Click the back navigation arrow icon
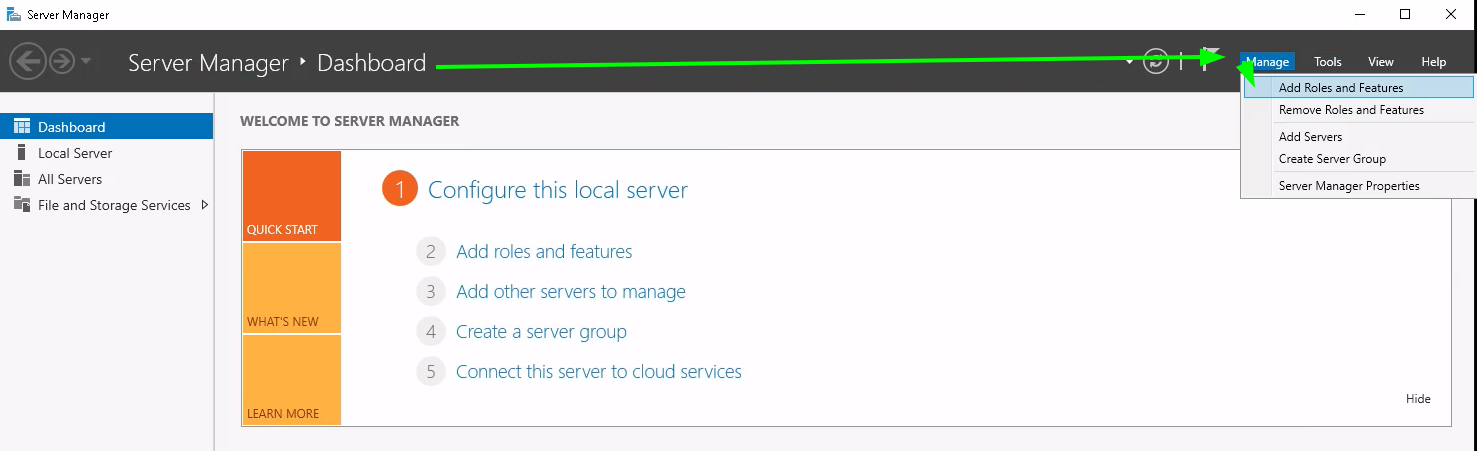 (x=27, y=62)
